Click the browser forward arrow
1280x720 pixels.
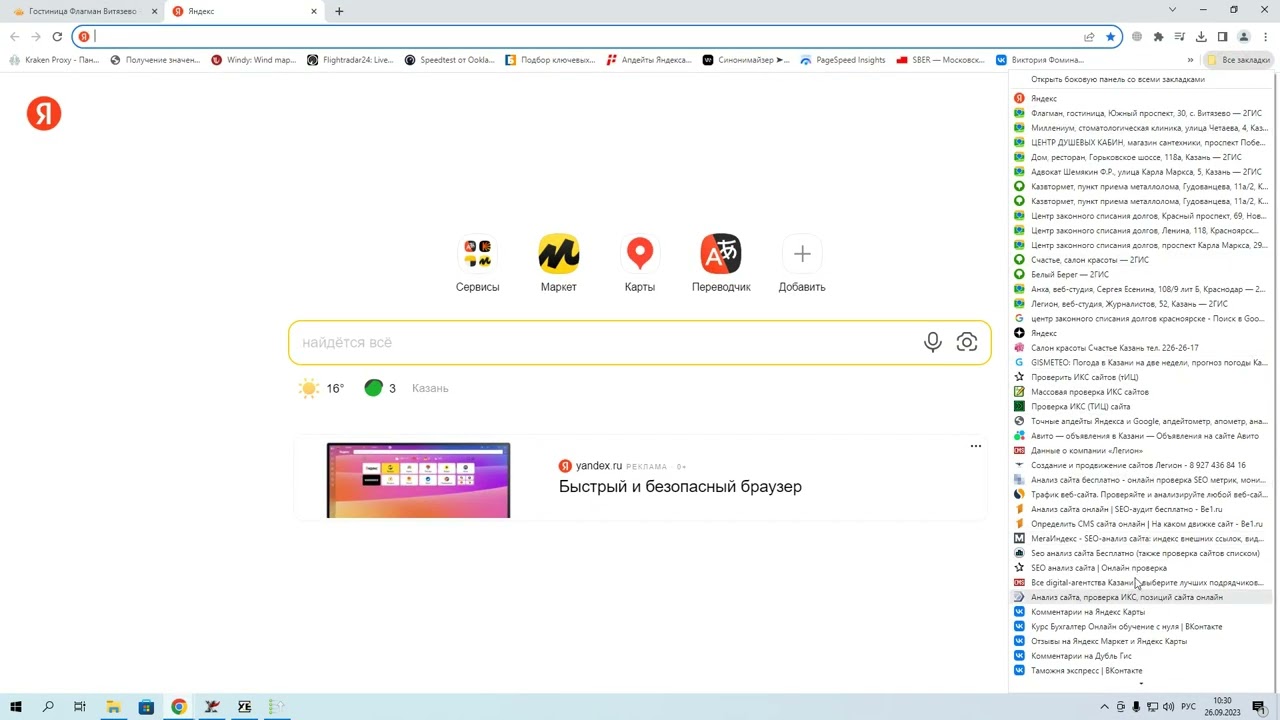tap(35, 37)
